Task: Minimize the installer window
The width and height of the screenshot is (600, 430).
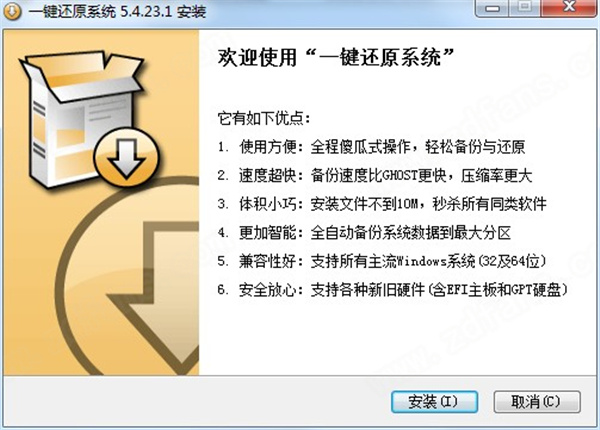Action: [x=492, y=8]
